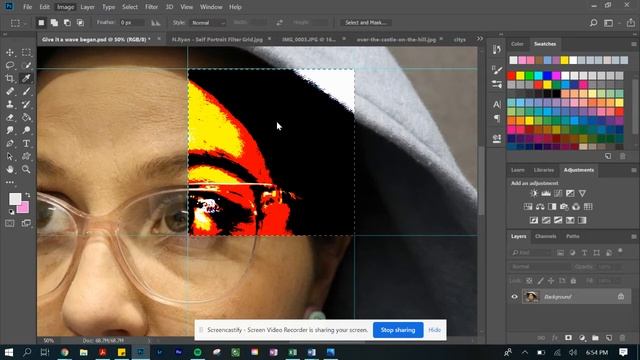Add a layer mask
This screenshot has width=640, height=360.
568,338
